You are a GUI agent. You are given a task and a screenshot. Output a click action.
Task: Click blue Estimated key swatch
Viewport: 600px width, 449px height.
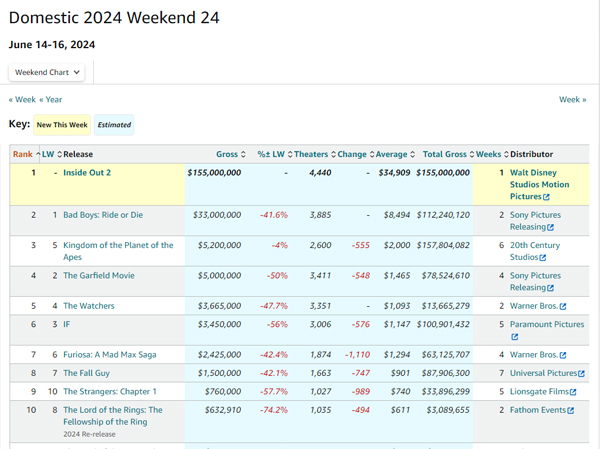[114, 125]
